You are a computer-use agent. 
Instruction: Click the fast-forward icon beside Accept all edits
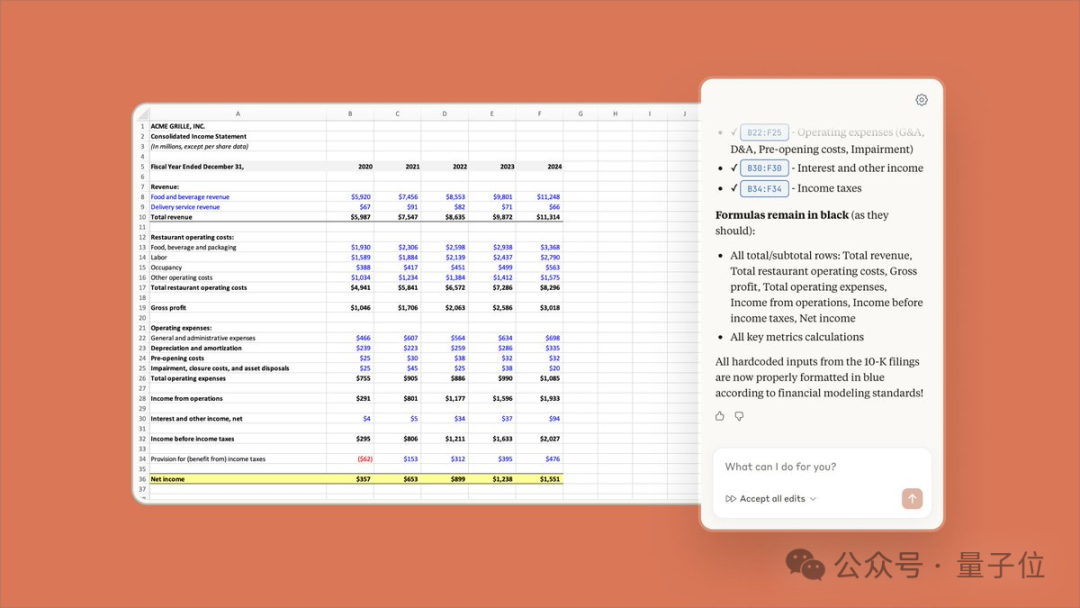pyautogui.click(x=730, y=499)
